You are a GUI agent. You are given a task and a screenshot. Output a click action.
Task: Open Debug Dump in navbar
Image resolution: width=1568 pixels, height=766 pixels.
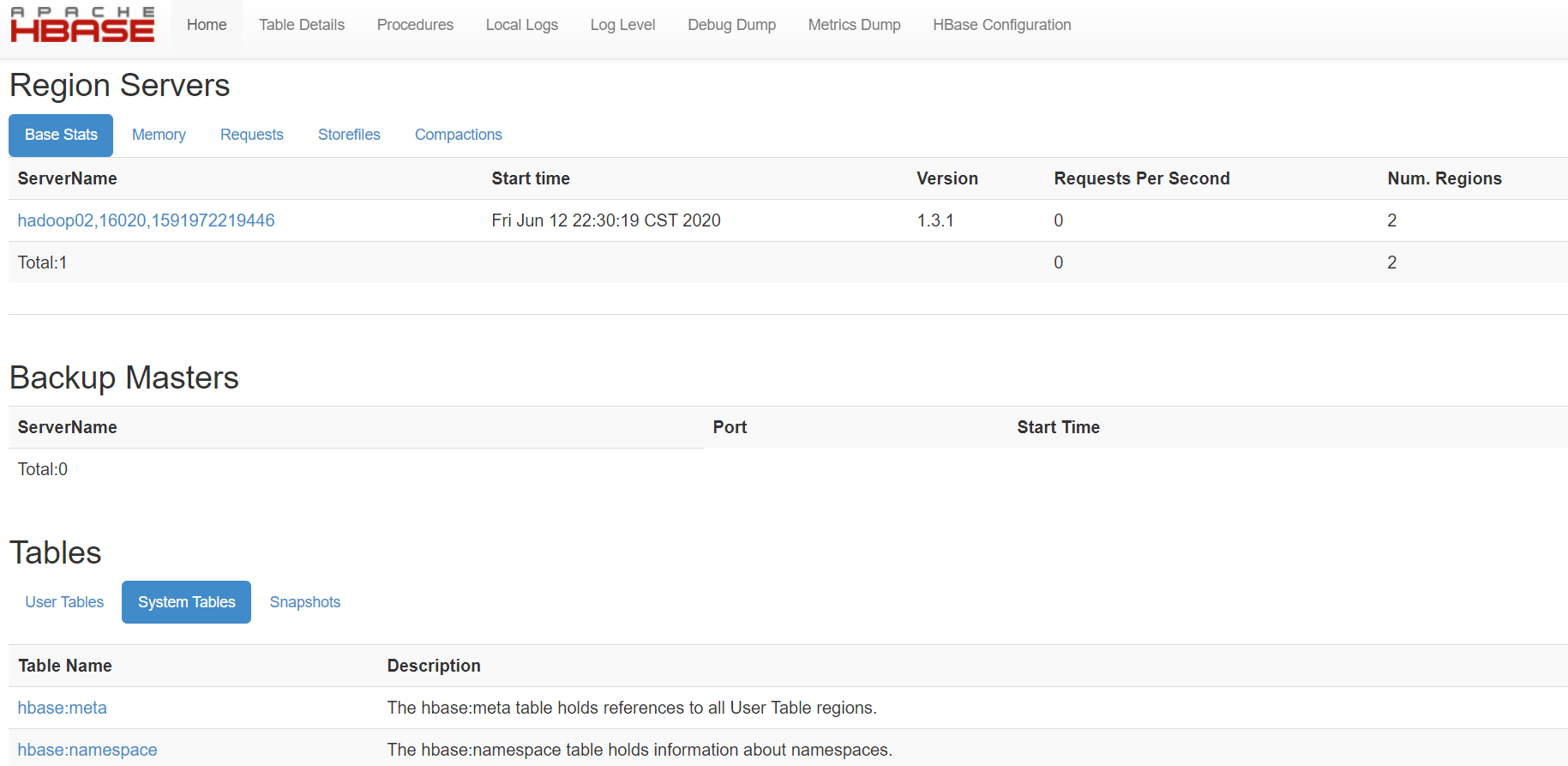click(x=731, y=25)
